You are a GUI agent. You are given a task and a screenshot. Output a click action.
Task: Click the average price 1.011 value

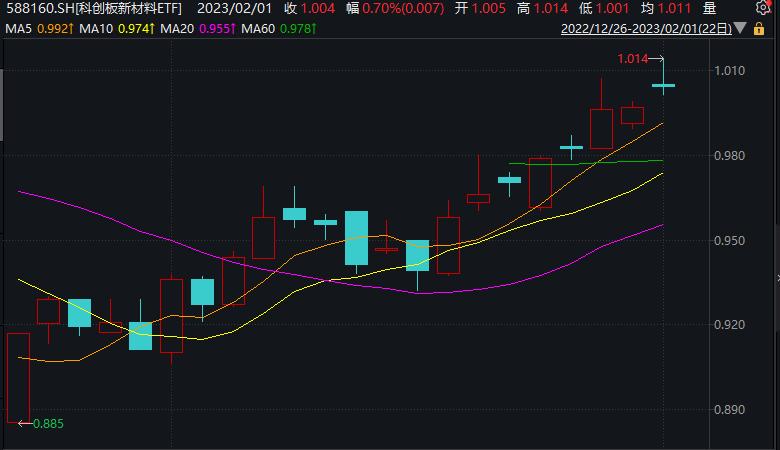point(674,8)
